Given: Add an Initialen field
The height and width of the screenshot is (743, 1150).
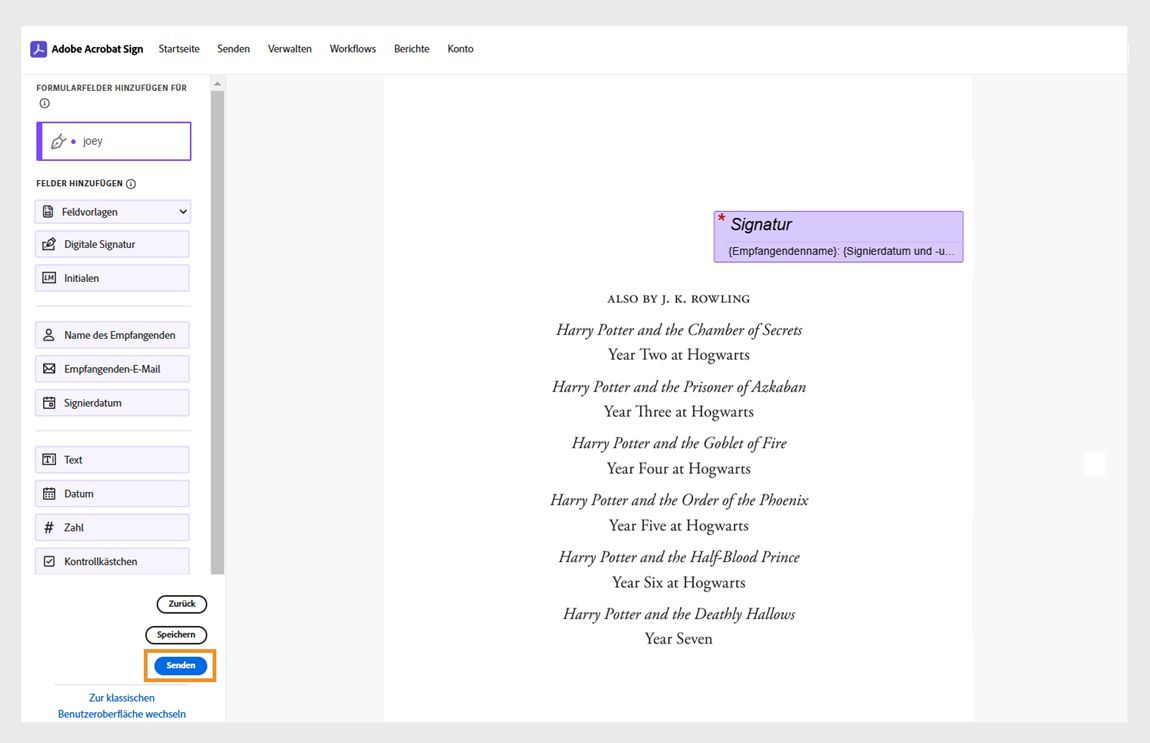Looking at the screenshot, I should 112,278.
